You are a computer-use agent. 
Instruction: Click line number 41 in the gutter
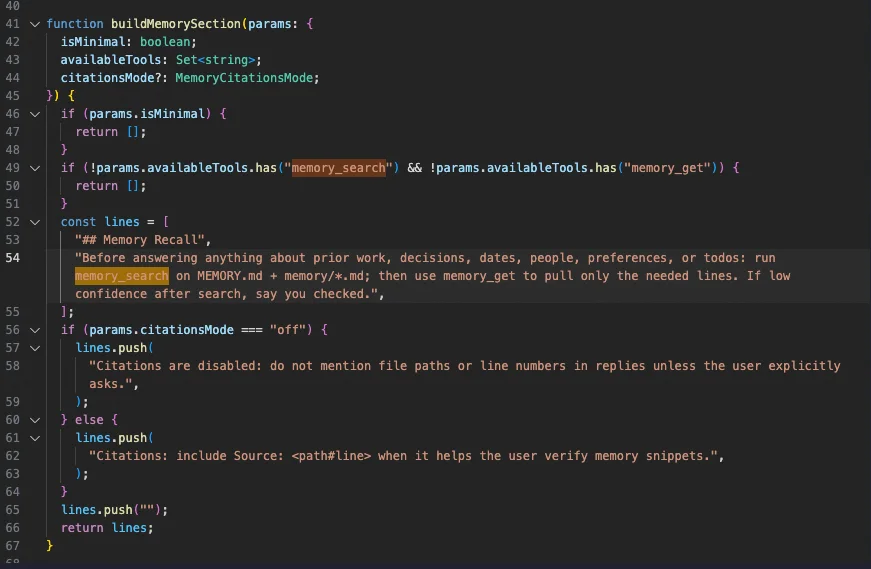12,24
